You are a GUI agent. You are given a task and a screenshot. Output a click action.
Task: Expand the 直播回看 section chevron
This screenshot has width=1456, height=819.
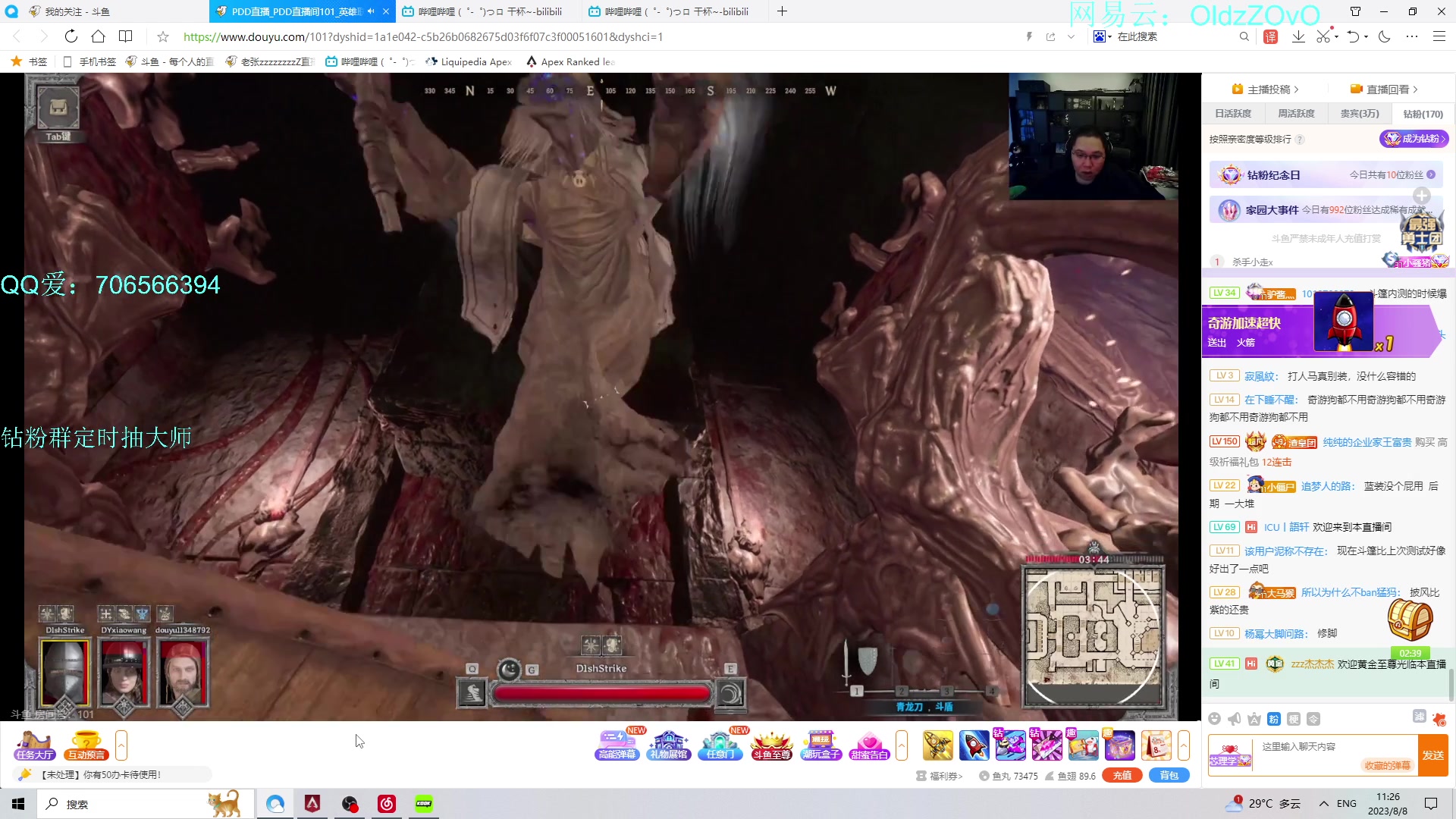tap(1415, 89)
